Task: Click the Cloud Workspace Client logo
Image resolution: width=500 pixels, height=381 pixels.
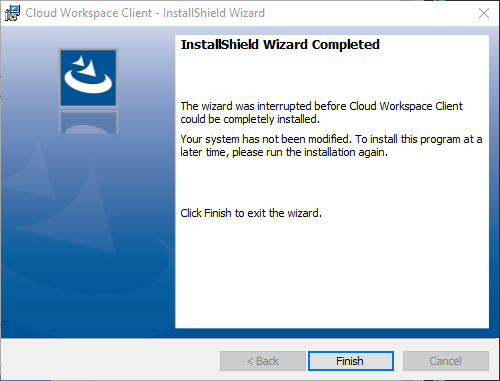Action: 88,78
